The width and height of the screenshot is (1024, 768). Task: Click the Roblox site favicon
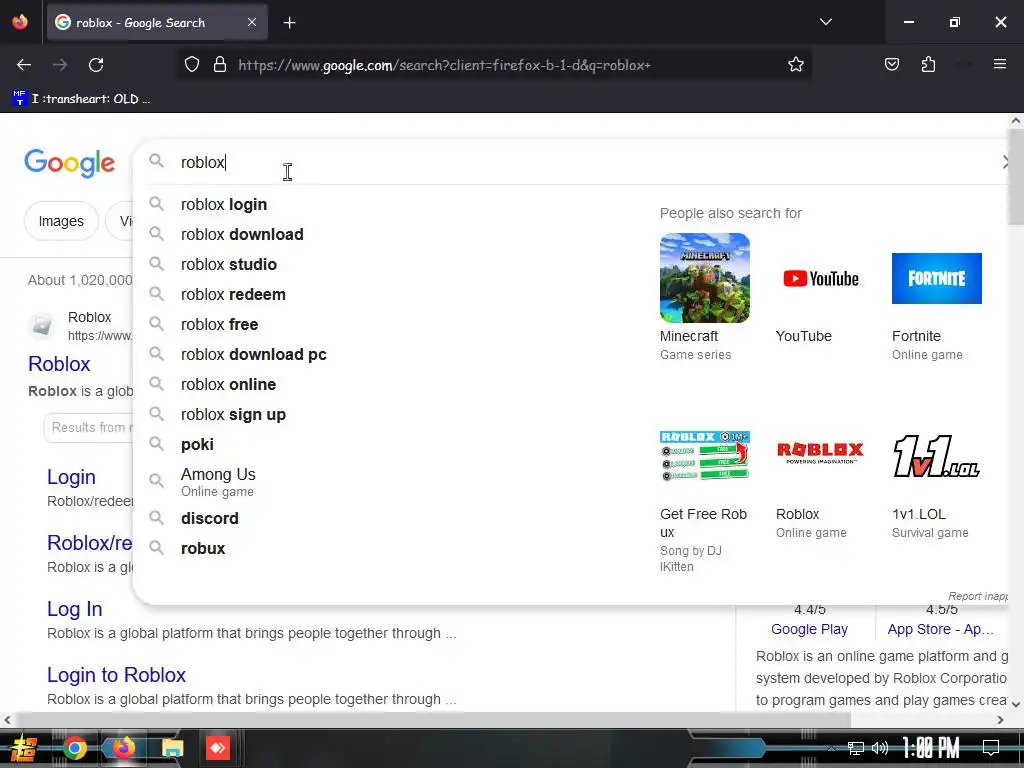pyautogui.click(x=42, y=325)
